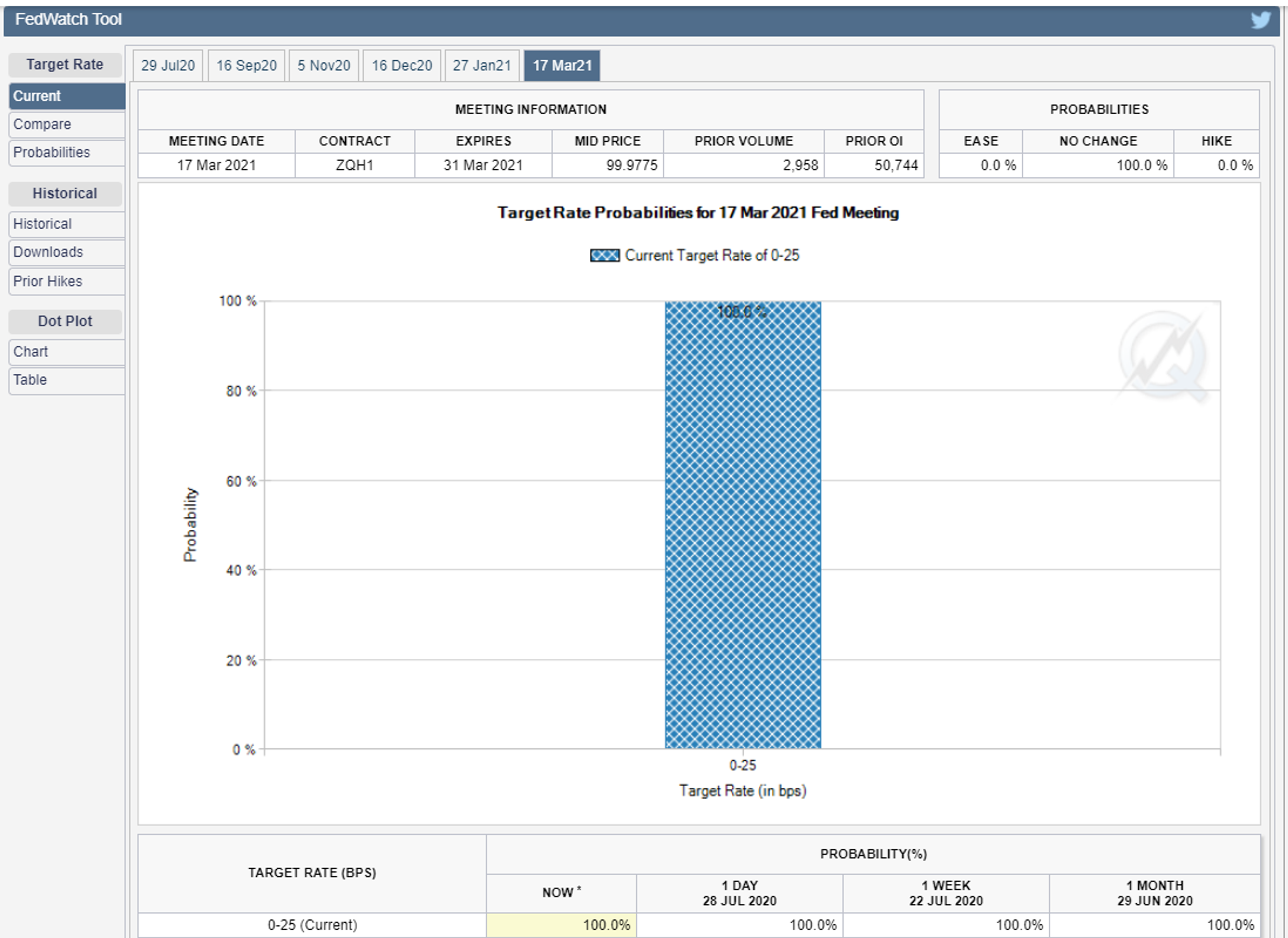Viewport: 1288px width, 938px height.
Task: Open the Current target rate view
Action: coord(67,96)
